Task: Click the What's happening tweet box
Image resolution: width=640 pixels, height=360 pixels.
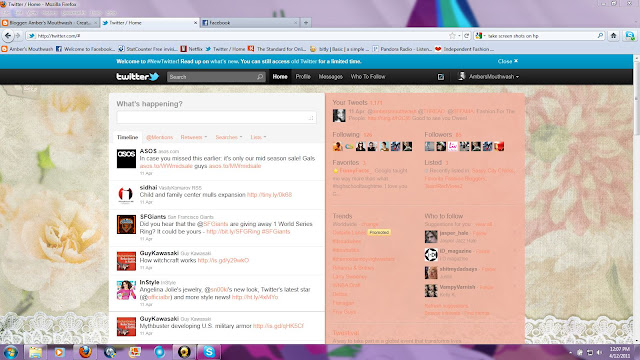Action: coord(216,118)
